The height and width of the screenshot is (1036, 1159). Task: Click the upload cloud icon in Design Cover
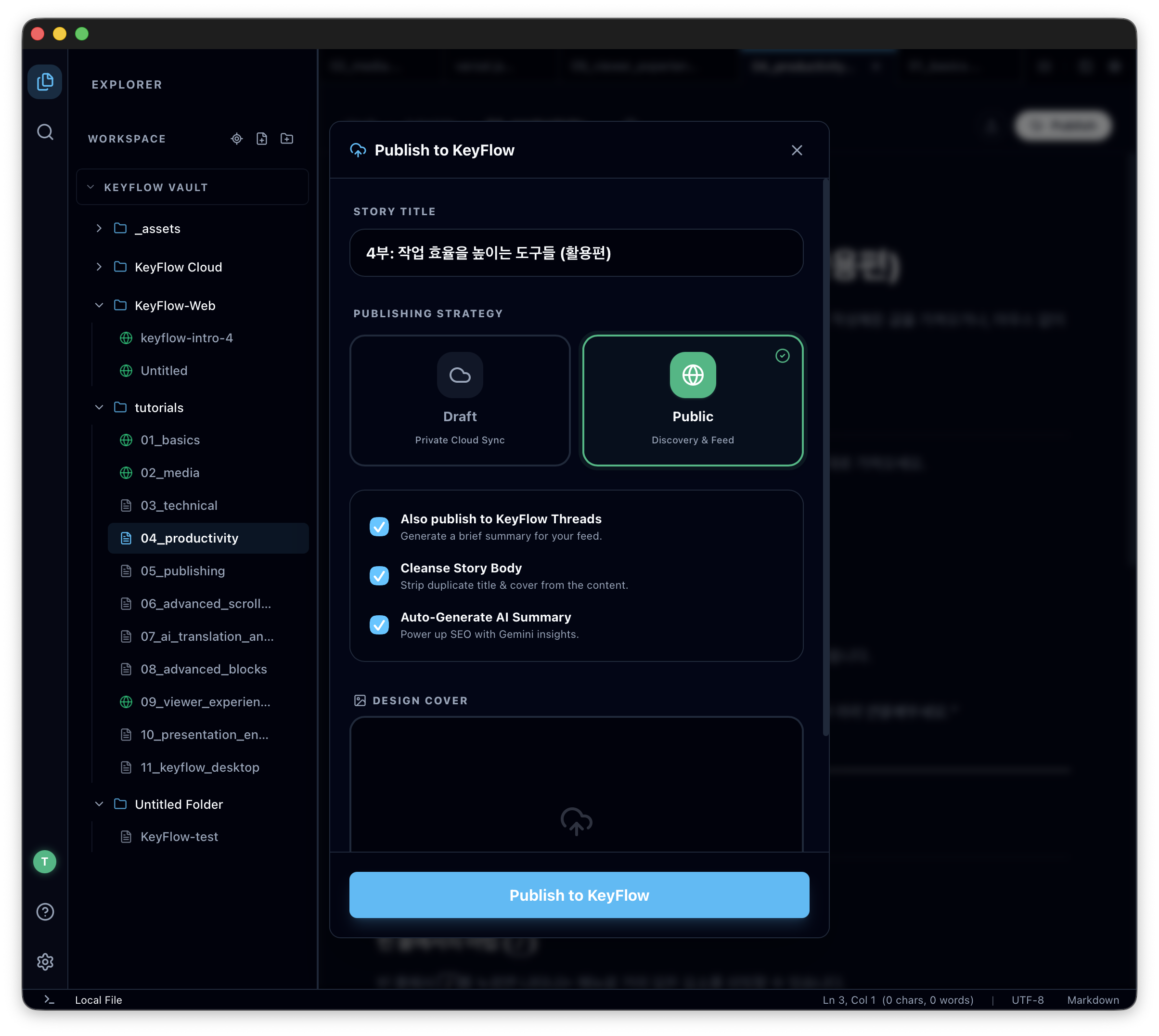tap(576, 821)
